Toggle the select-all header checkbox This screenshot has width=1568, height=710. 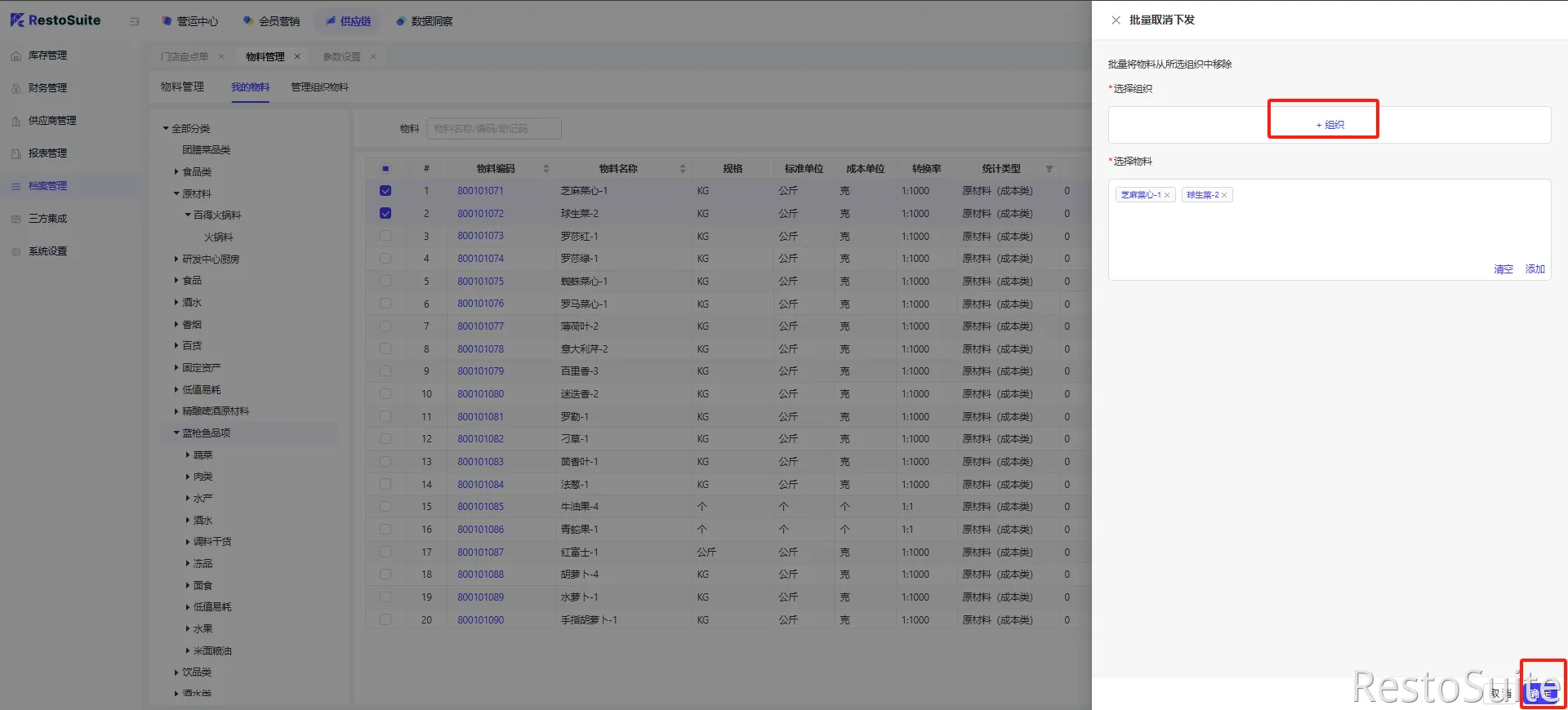coord(385,169)
